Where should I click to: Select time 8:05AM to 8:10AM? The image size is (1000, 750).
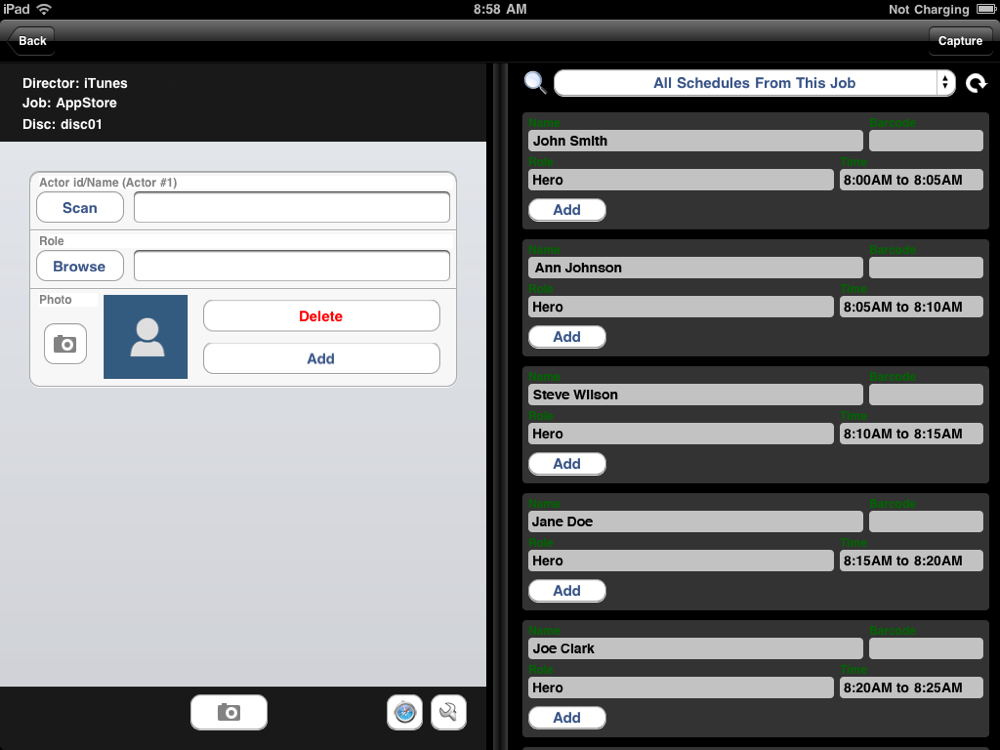[x=911, y=307]
